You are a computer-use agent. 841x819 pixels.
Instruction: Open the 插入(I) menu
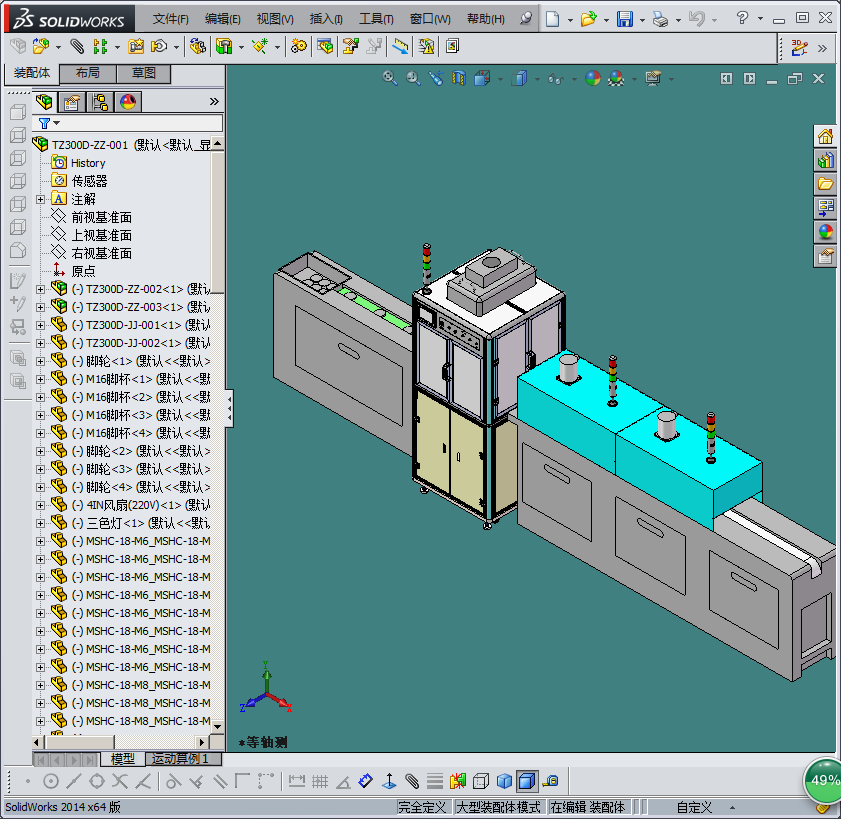pos(326,19)
